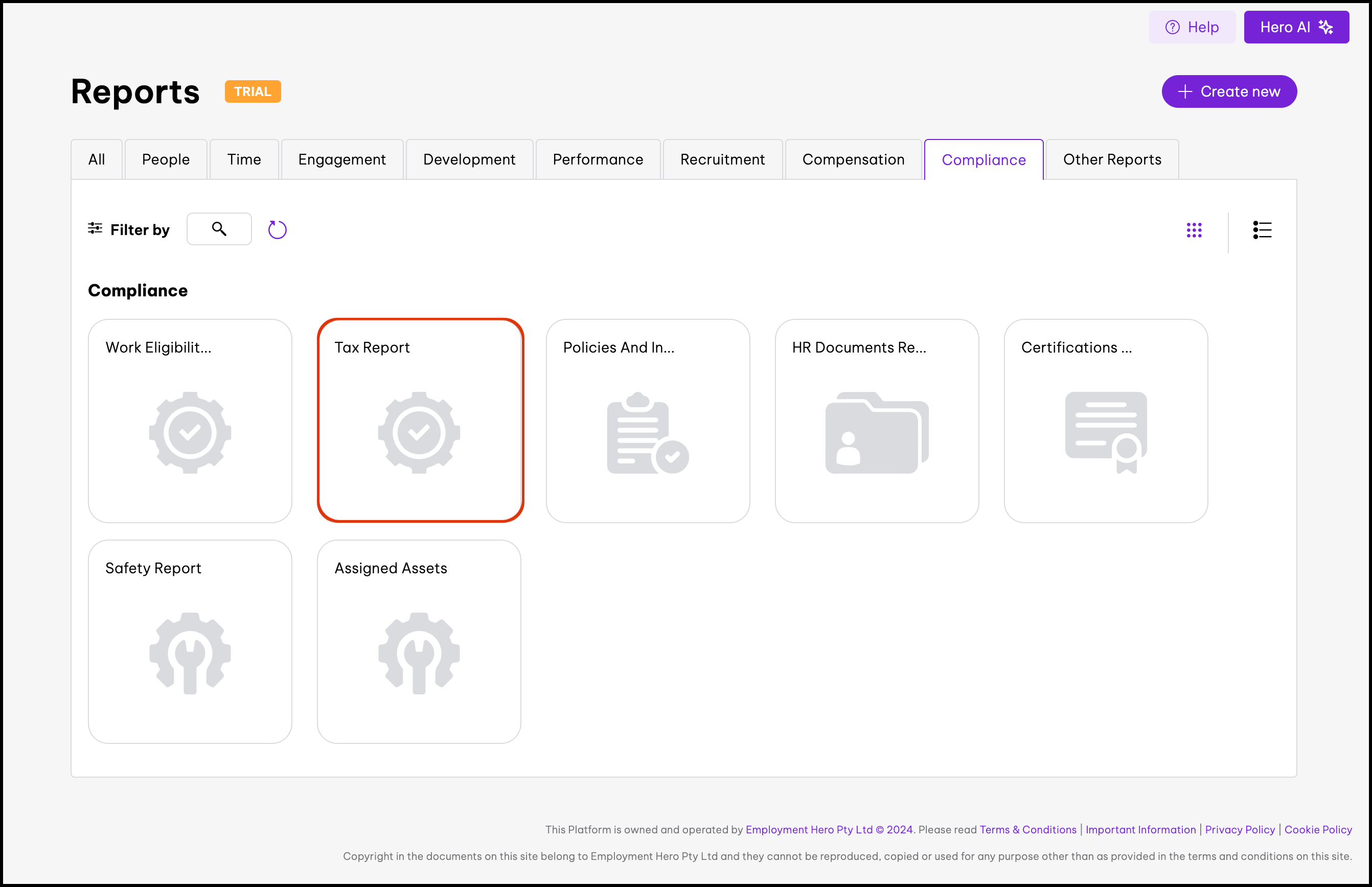Screen dimensions: 1372x887
Task: Switch to list view icon
Action: (x=1262, y=230)
